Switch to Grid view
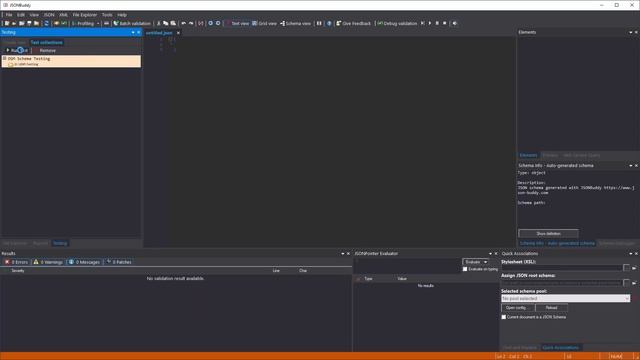 click(264, 23)
